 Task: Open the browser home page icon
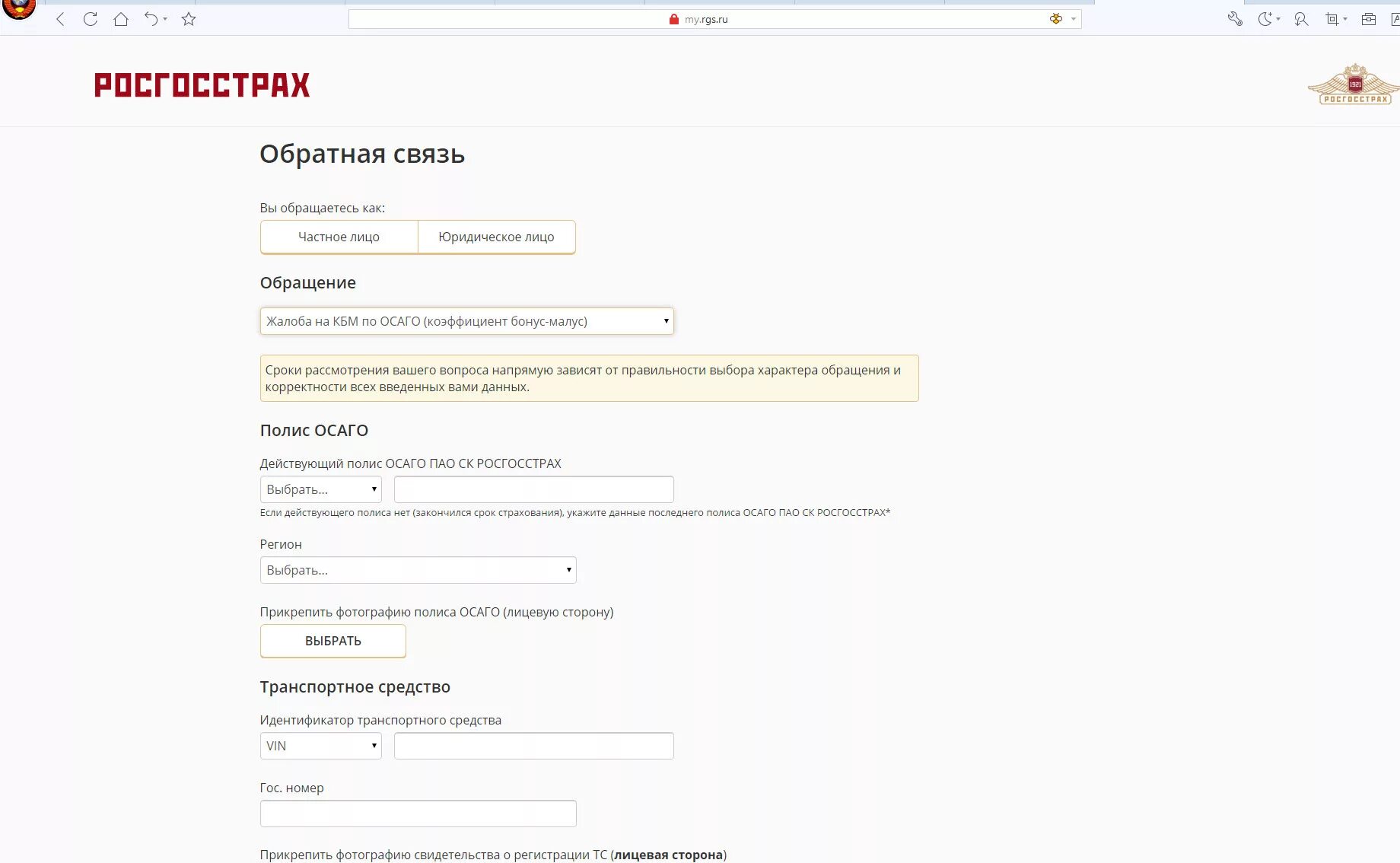pos(120,19)
